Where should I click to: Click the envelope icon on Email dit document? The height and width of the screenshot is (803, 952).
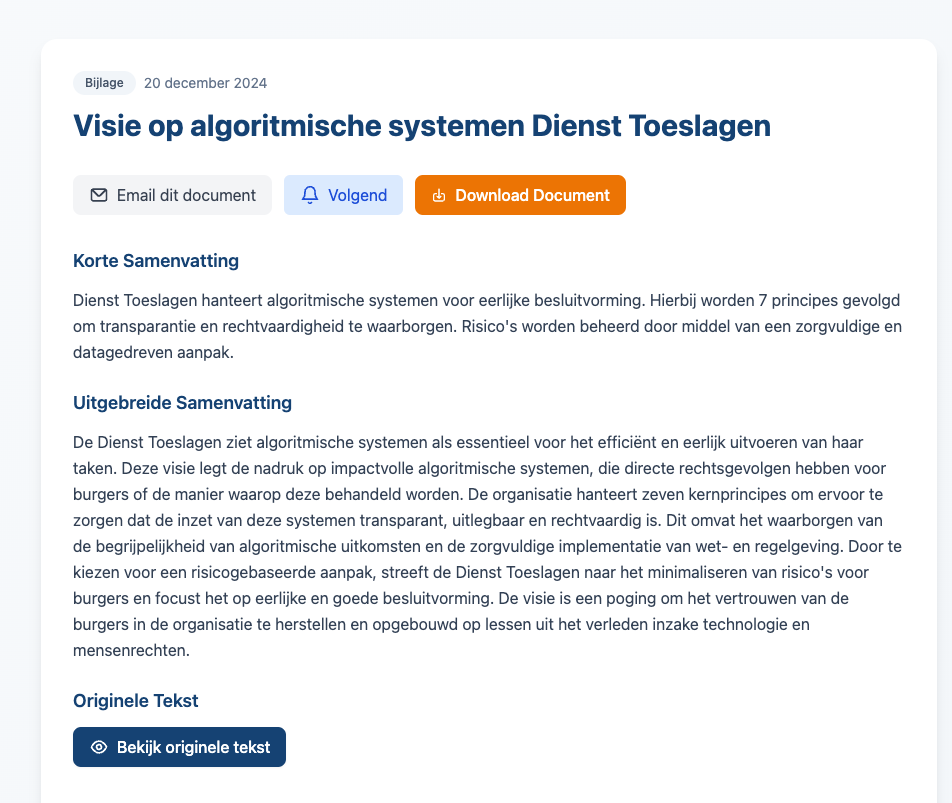(x=98, y=195)
